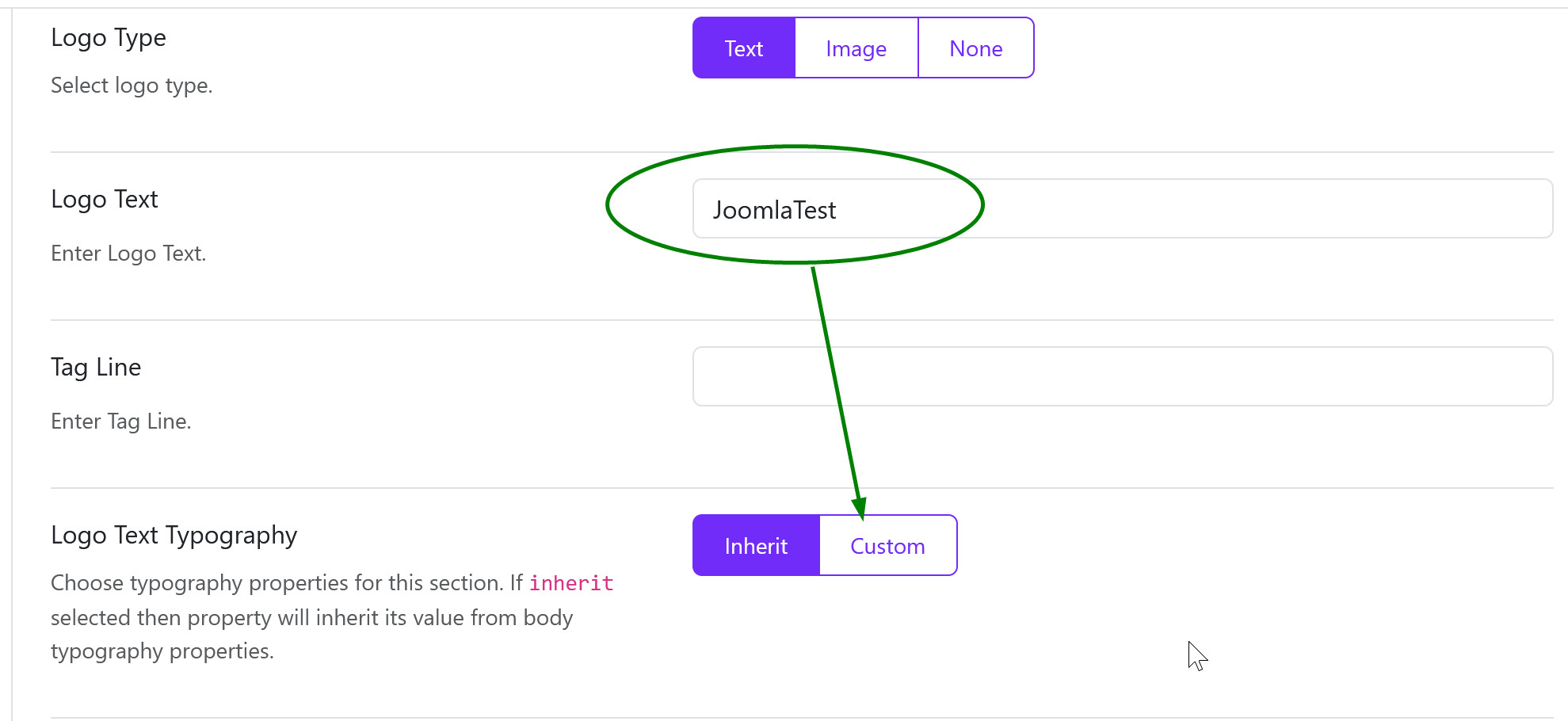Click Enter Tag Line description

coord(120,421)
